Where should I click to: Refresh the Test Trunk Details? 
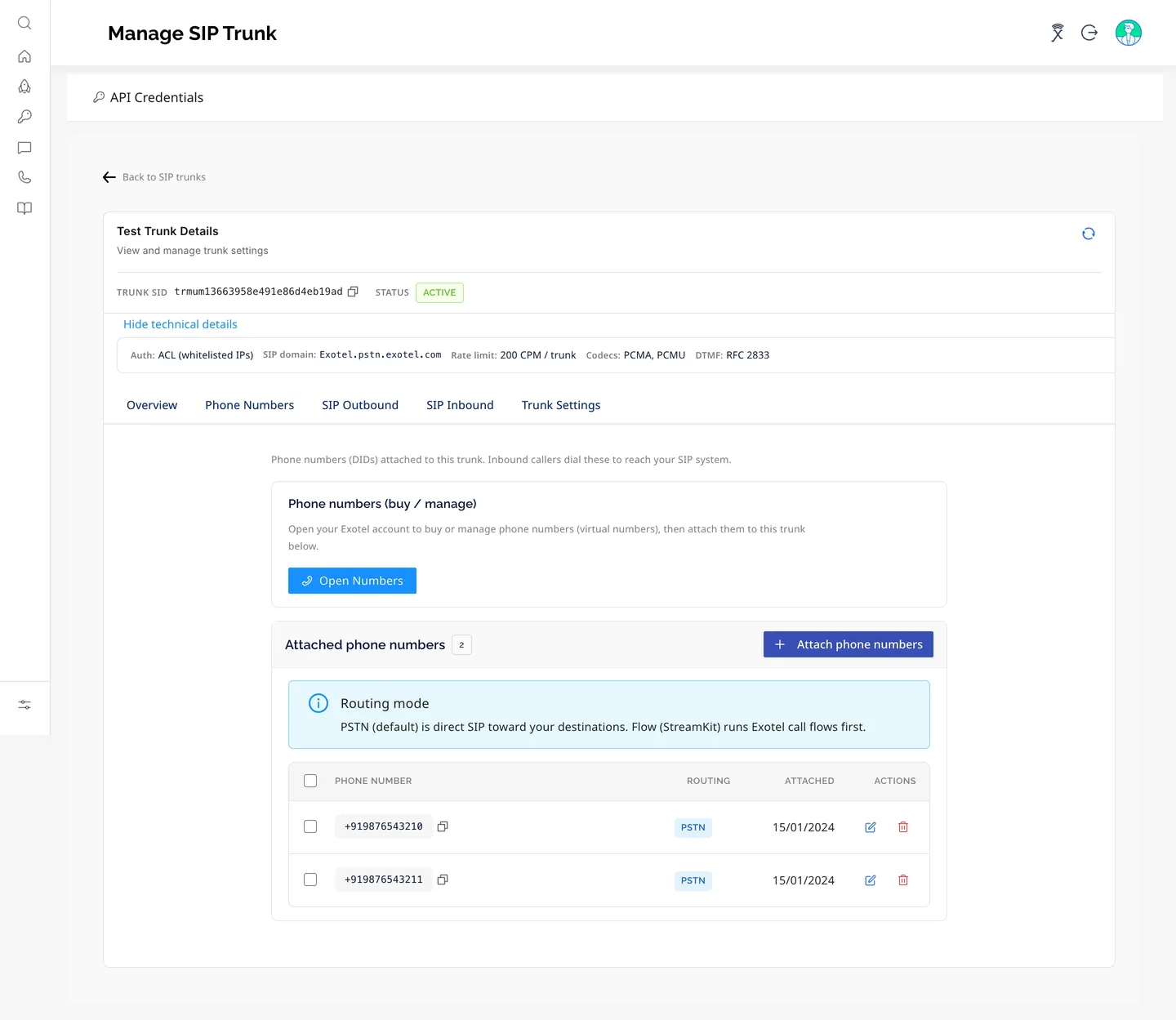tap(1089, 234)
